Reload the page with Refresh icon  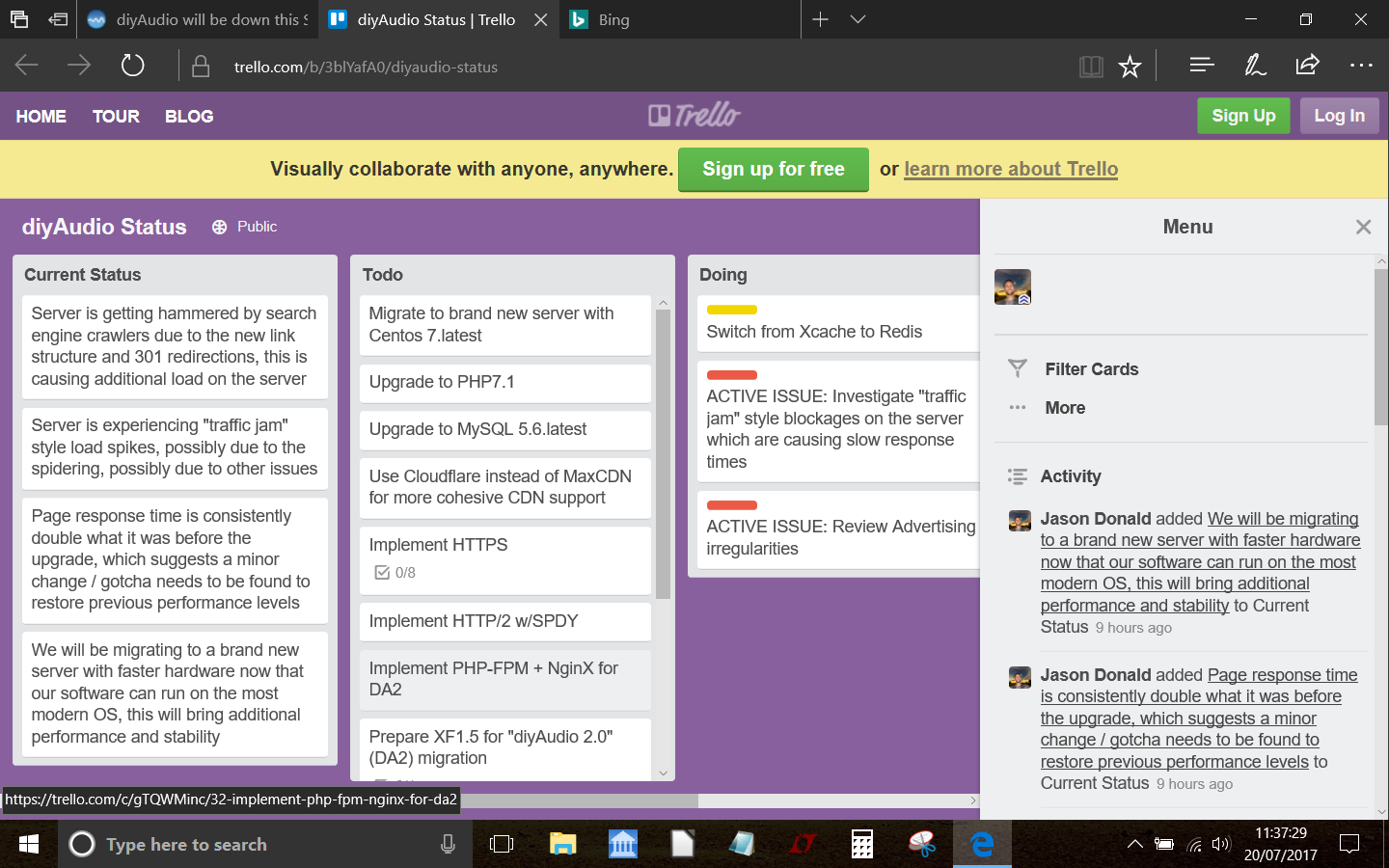(132, 66)
